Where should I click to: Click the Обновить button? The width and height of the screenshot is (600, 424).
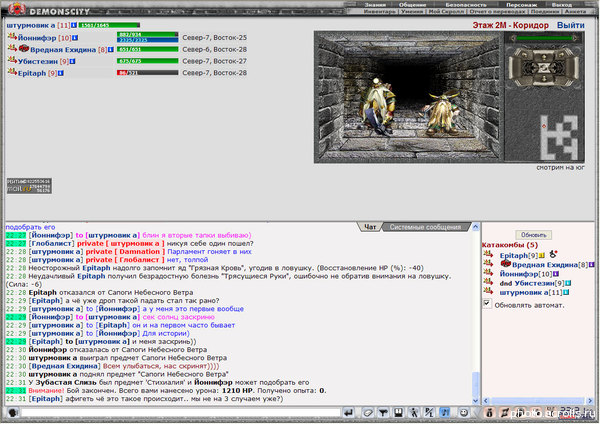point(533,235)
